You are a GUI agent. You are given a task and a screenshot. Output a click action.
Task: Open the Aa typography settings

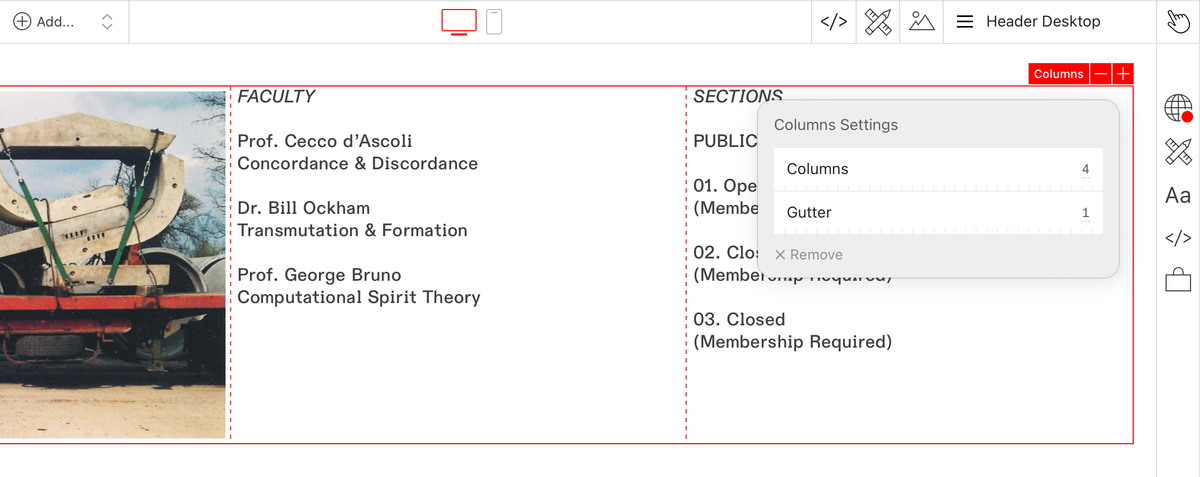click(x=1179, y=196)
